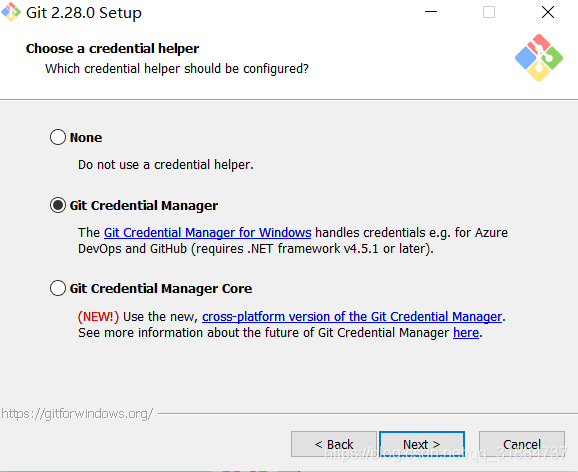
Task: Cancel the Git installation
Action: pyautogui.click(x=522, y=444)
